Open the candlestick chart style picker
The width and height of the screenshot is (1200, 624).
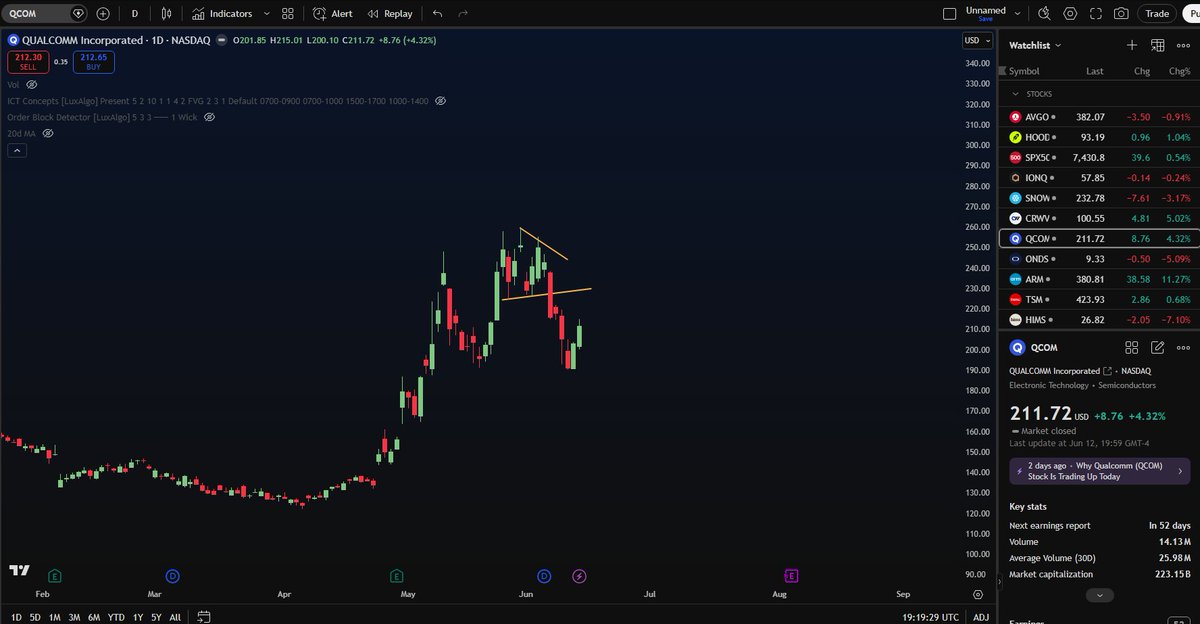tap(166, 14)
